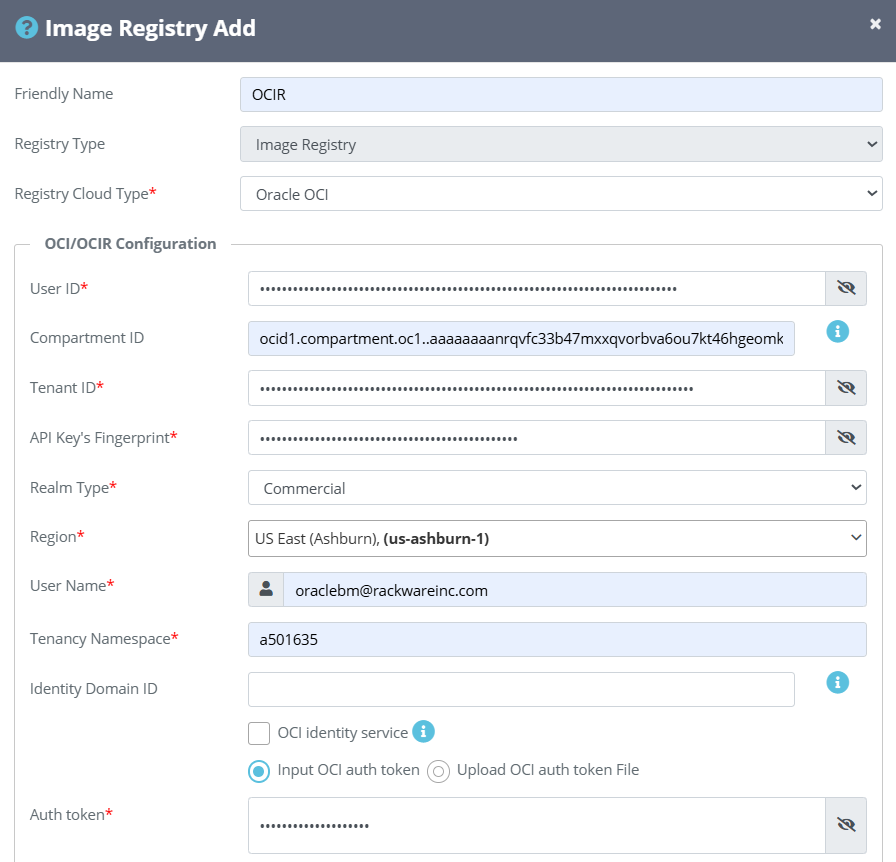
Task: Open the Region dropdown showing us-ashburn-1
Action: coord(557,538)
